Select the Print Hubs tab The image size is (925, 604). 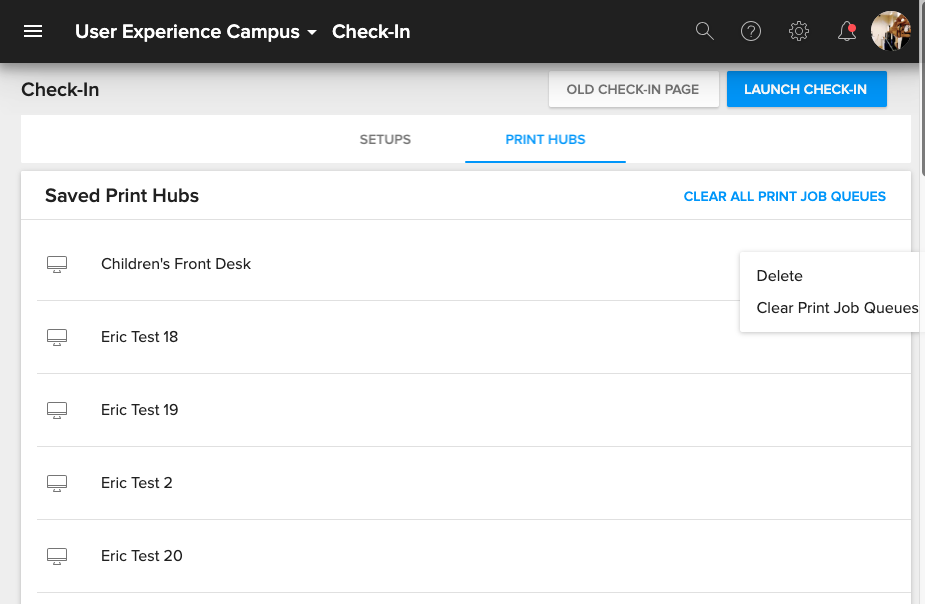(545, 139)
